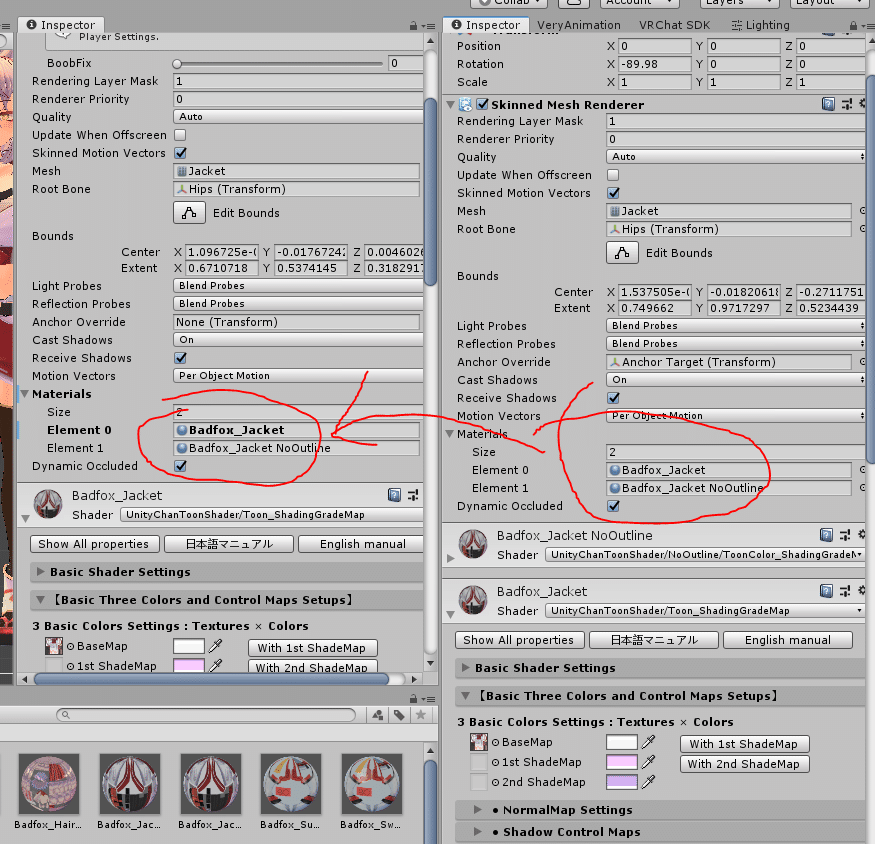875x844 pixels.
Task: Select Badfox_Hair material thumbnail in Project
Action: point(49,784)
